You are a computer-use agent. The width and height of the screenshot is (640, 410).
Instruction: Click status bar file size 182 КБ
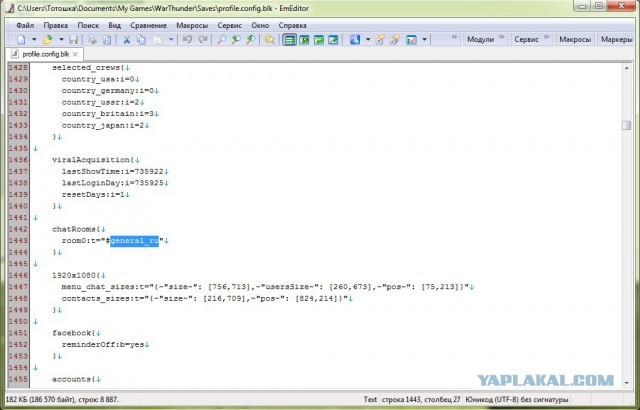point(62,399)
